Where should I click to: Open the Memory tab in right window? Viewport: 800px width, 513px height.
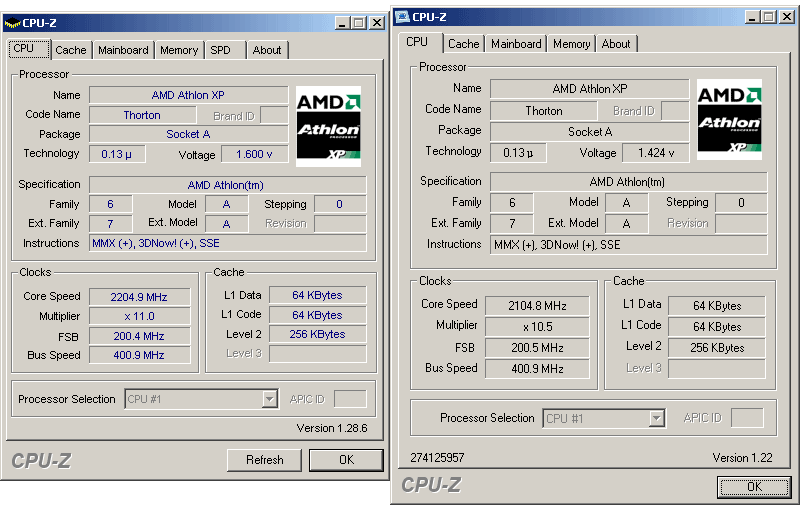click(571, 44)
